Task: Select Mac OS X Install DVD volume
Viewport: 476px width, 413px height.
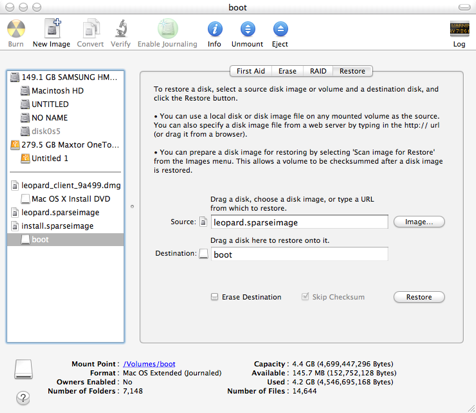Action: [65, 199]
